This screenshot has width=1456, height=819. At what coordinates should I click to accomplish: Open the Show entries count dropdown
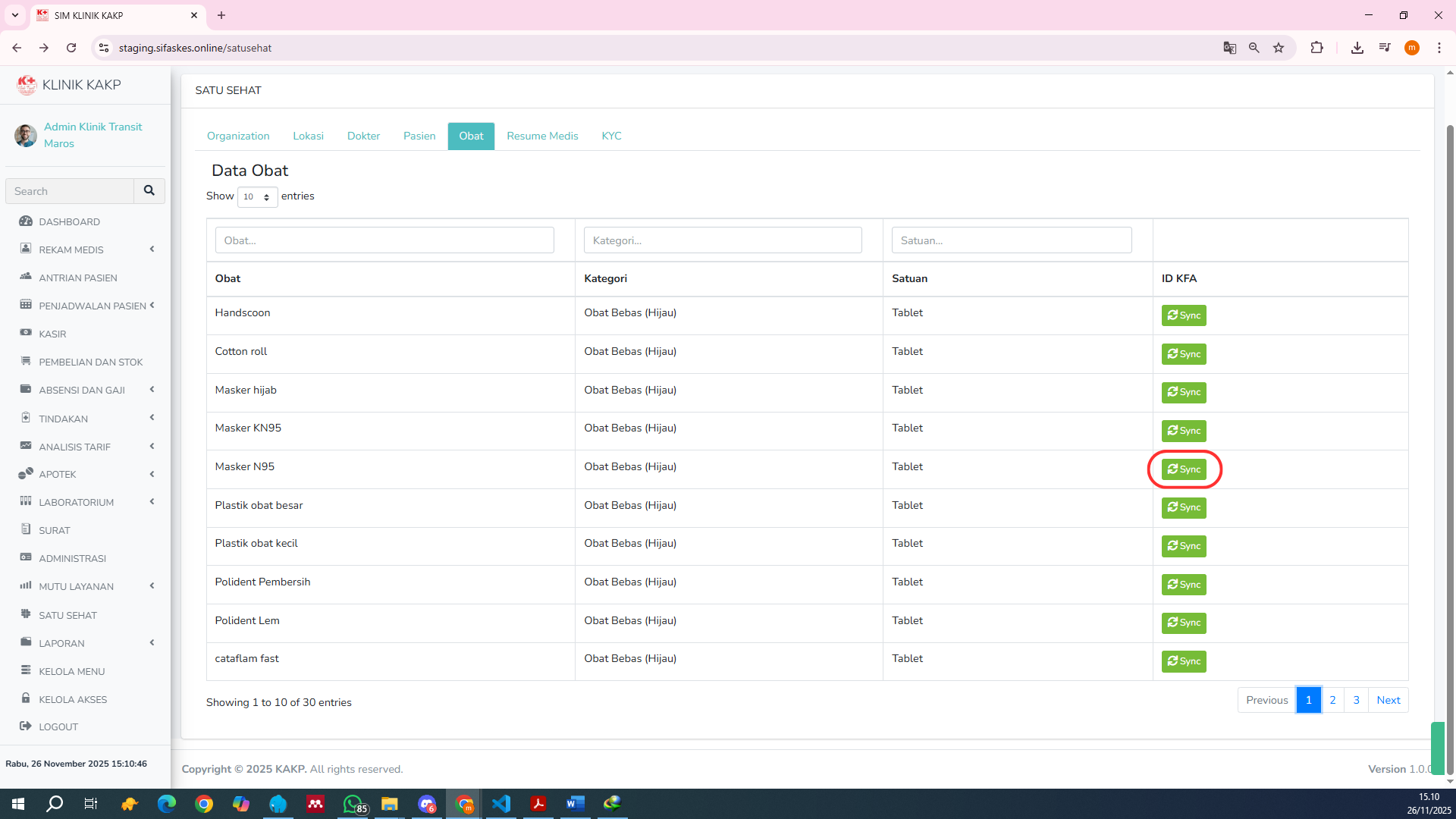point(257,197)
